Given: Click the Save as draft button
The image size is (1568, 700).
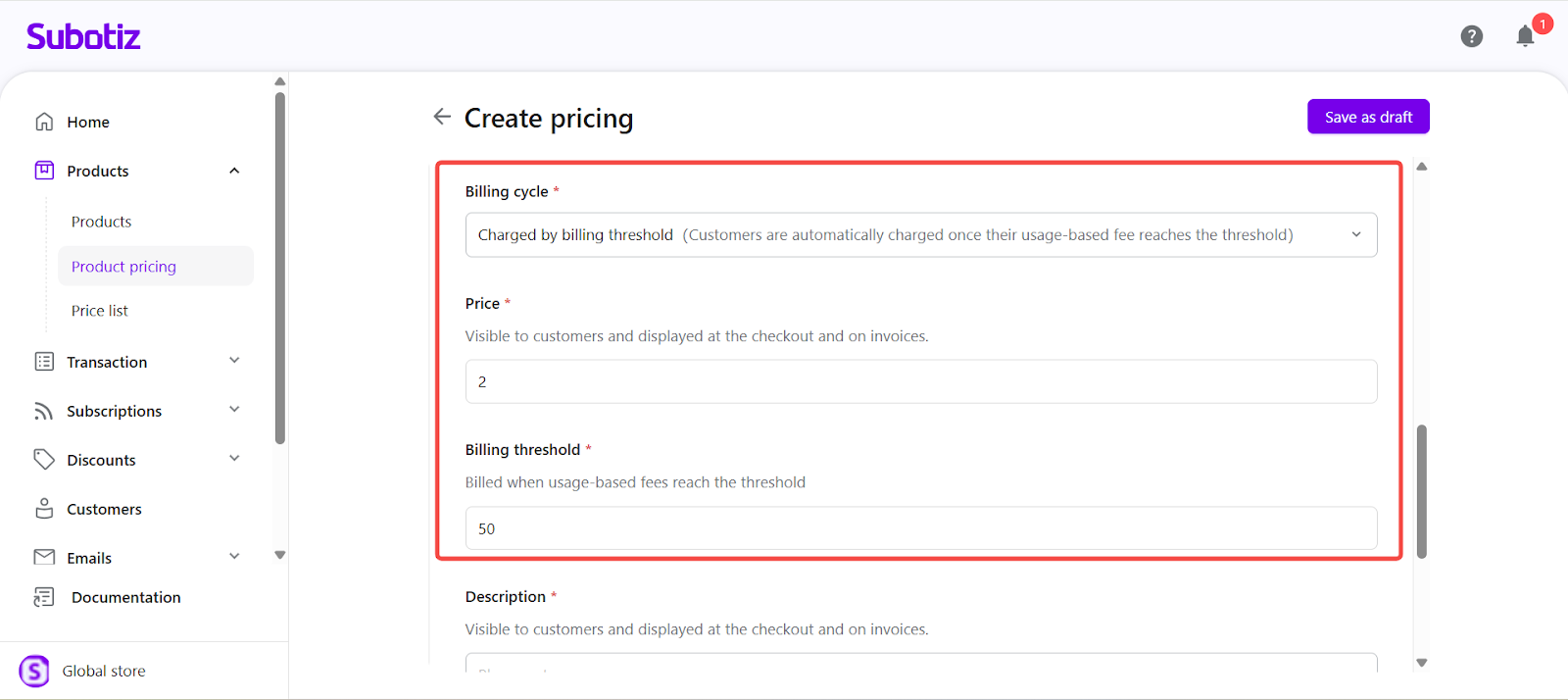Looking at the screenshot, I should point(1368,117).
